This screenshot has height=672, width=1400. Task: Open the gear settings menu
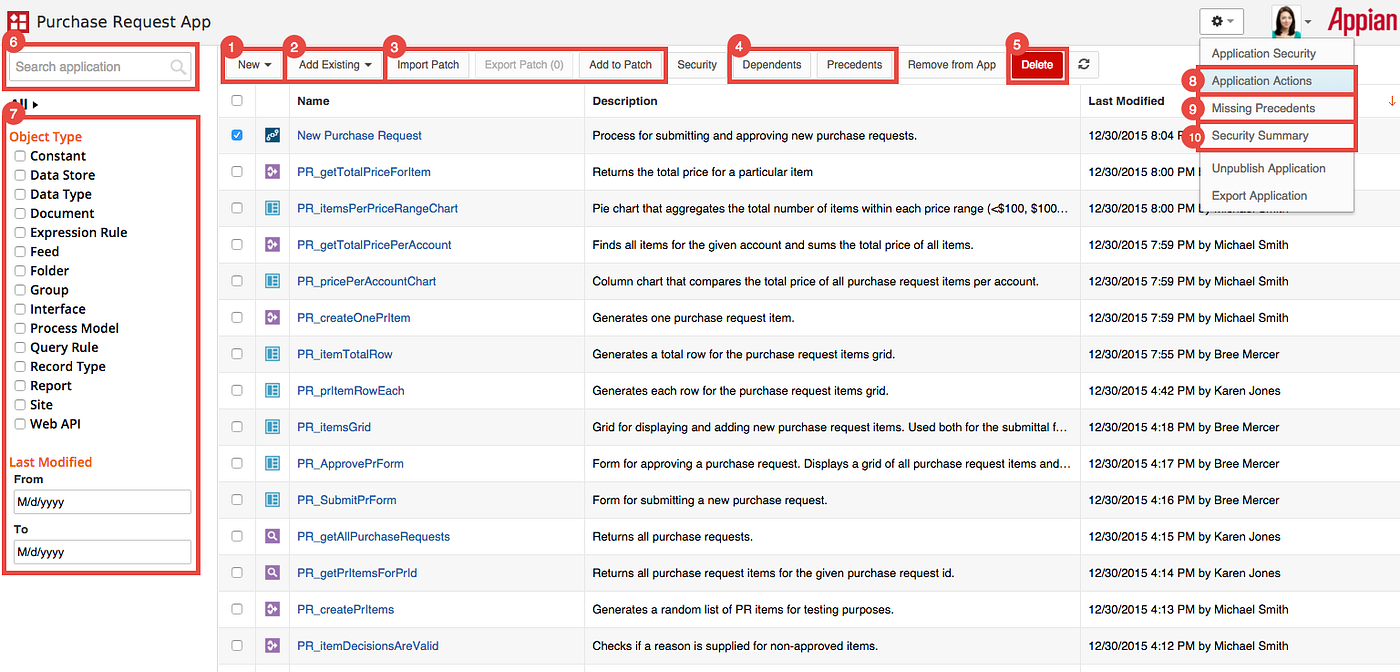pos(1222,21)
